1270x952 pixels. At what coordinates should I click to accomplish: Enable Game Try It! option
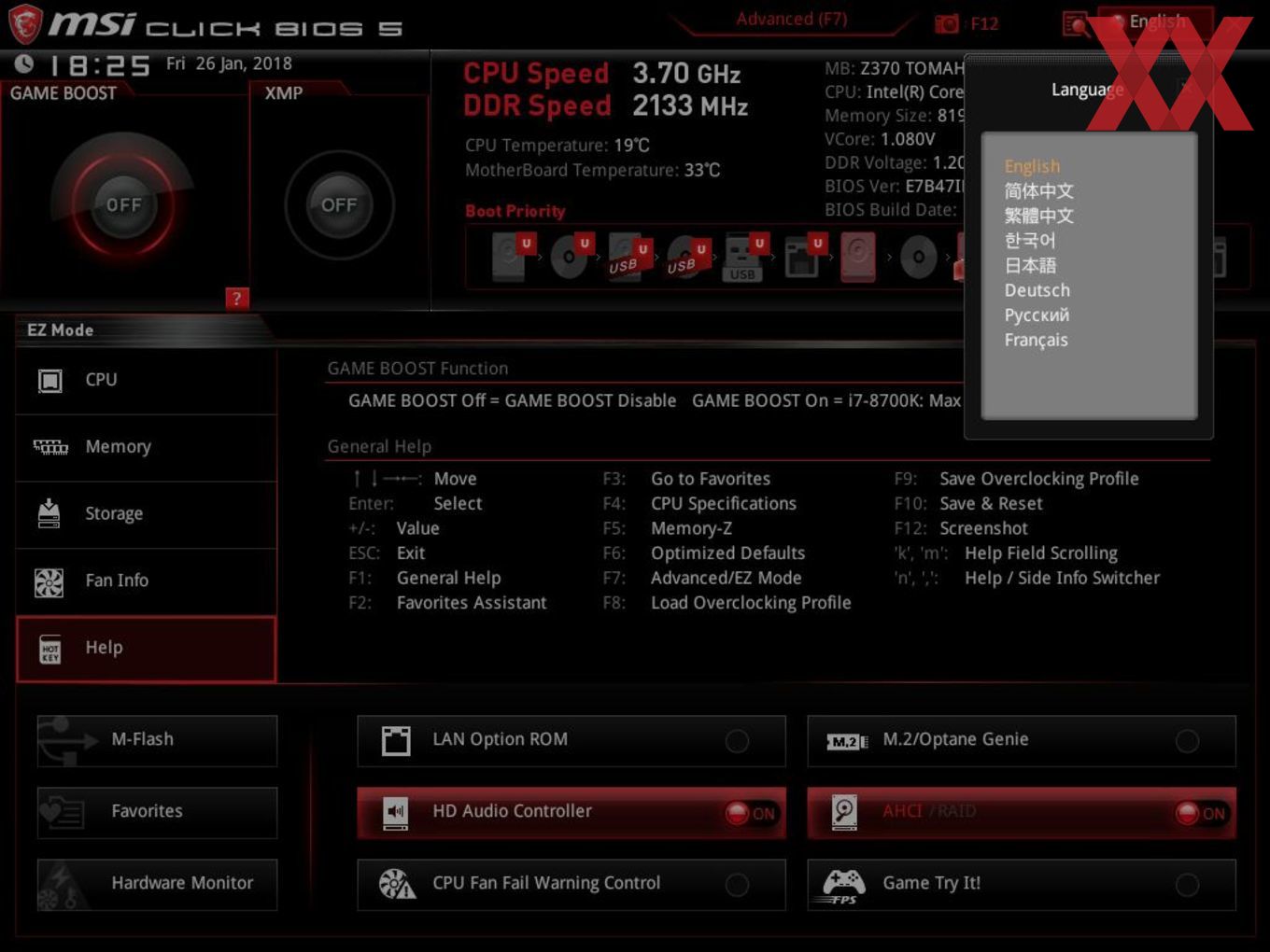point(1022,884)
